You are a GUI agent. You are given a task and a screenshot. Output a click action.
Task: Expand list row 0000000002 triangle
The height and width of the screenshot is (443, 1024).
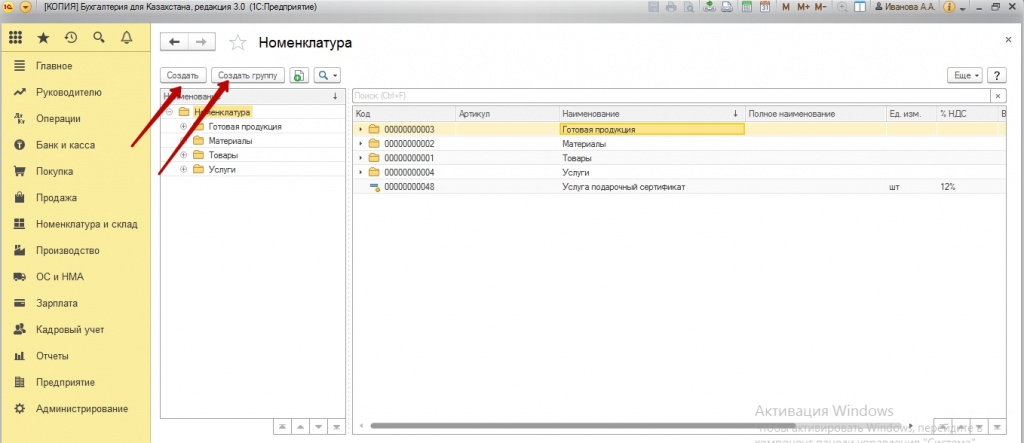(x=360, y=144)
